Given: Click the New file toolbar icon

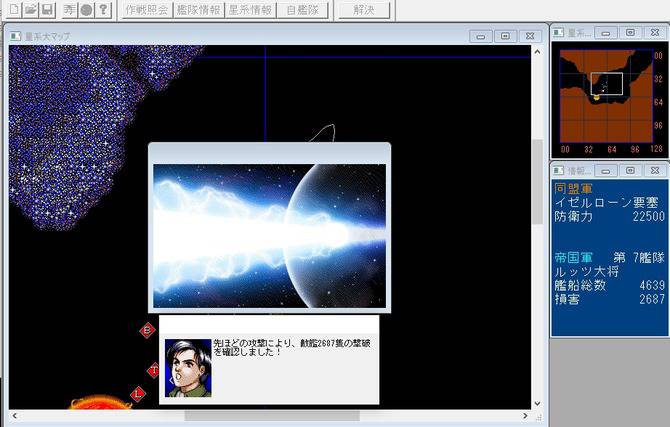Looking at the screenshot, I should (x=14, y=9).
